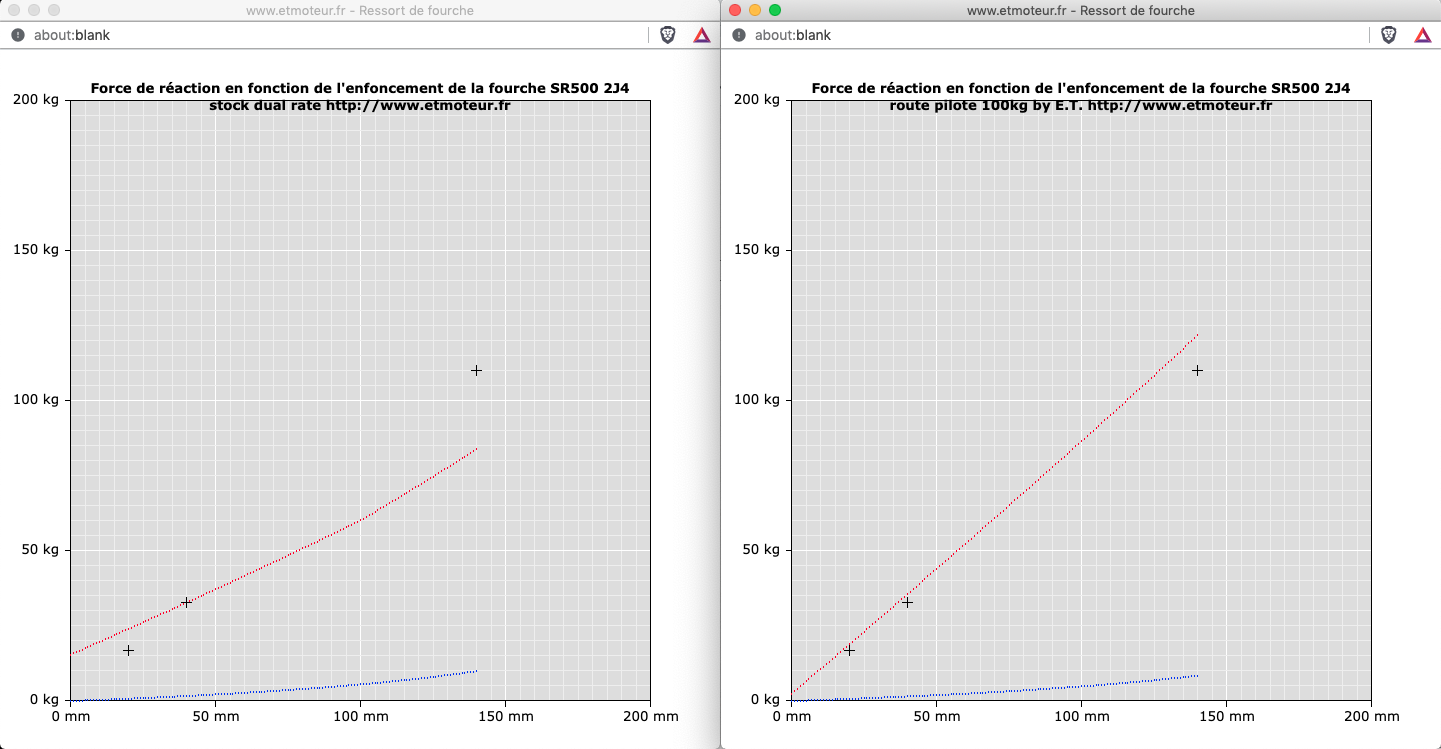The height and width of the screenshot is (749, 1441).
Task: Click site info icon in right window address bar
Action: [x=739, y=35]
